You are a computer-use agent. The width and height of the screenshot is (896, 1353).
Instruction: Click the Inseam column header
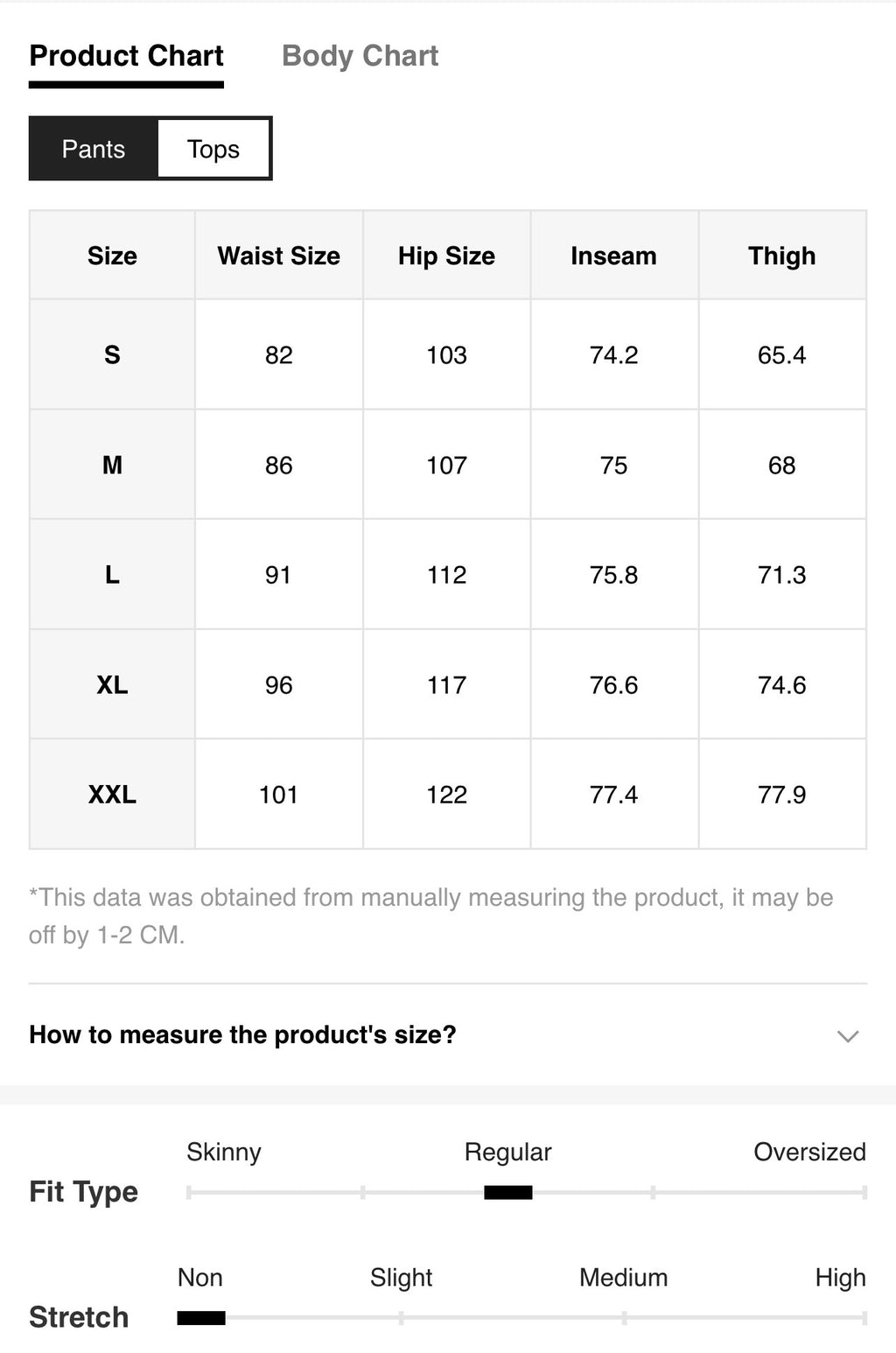click(x=613, y=256)
